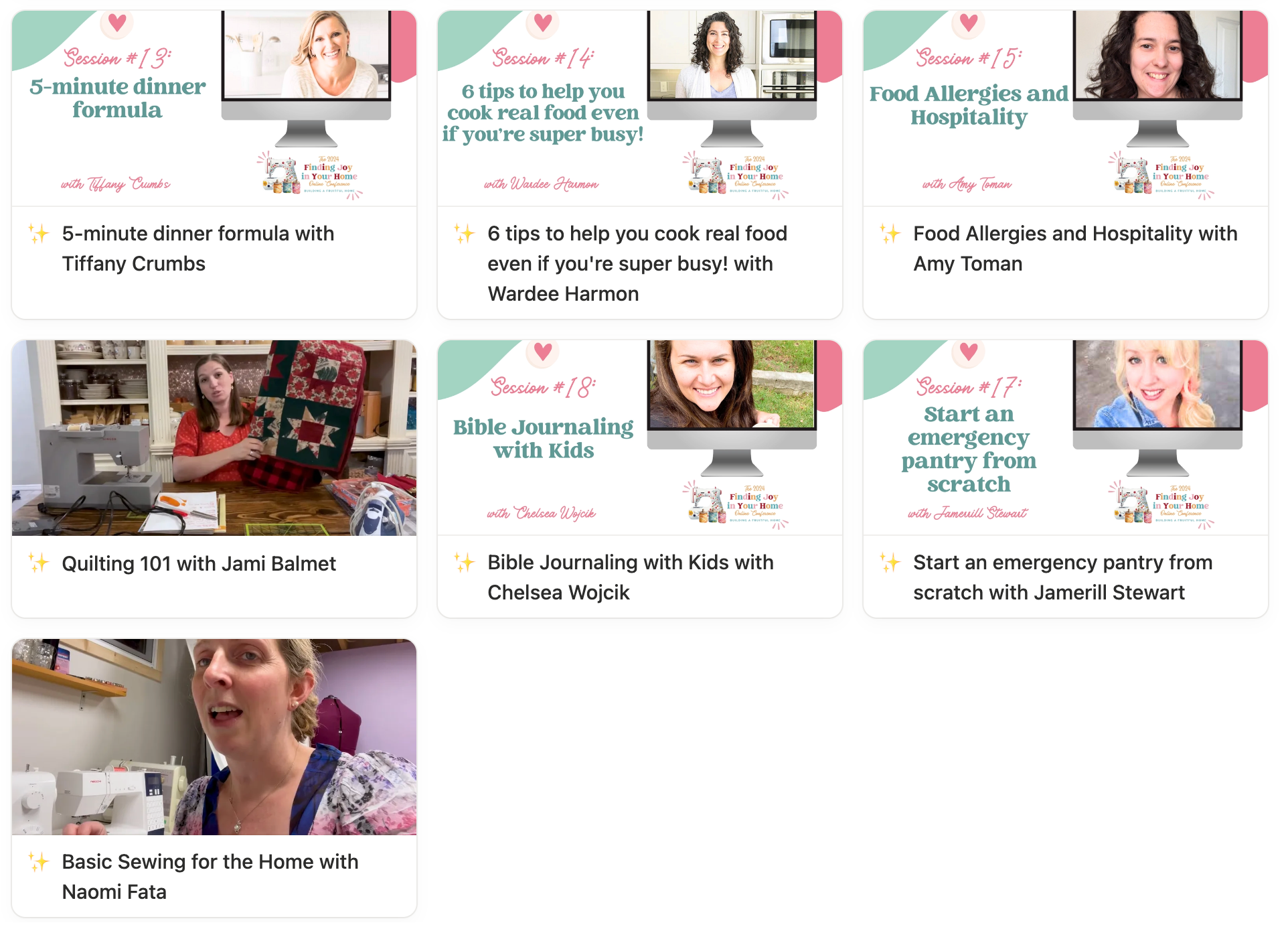Open Food Allergies and Hospitality with Amy Toman
Image resolution: width=1288 pixels, height=931 pixels.
point(1075,248)
